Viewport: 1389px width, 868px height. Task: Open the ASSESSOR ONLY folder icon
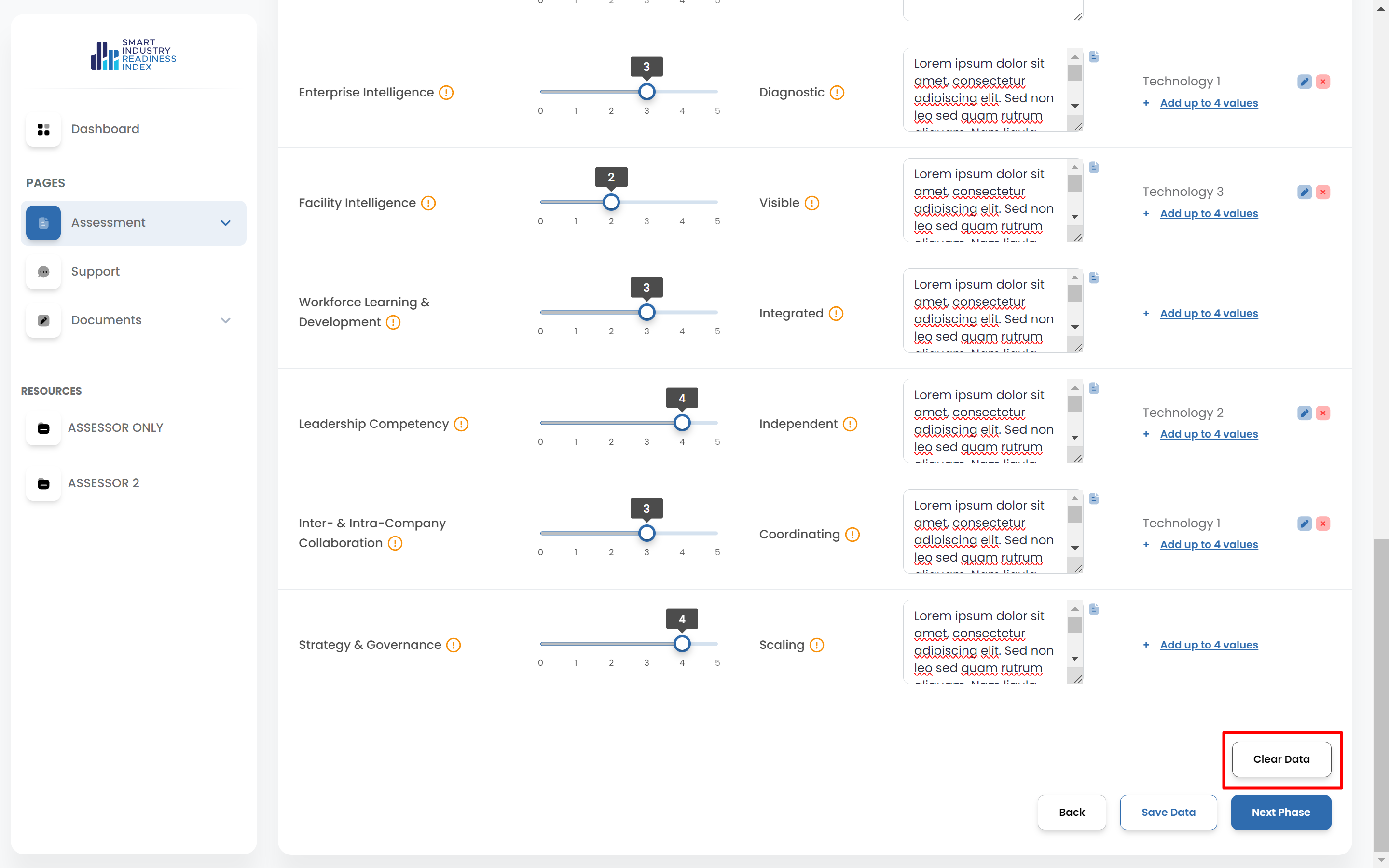tap(43, 428)
